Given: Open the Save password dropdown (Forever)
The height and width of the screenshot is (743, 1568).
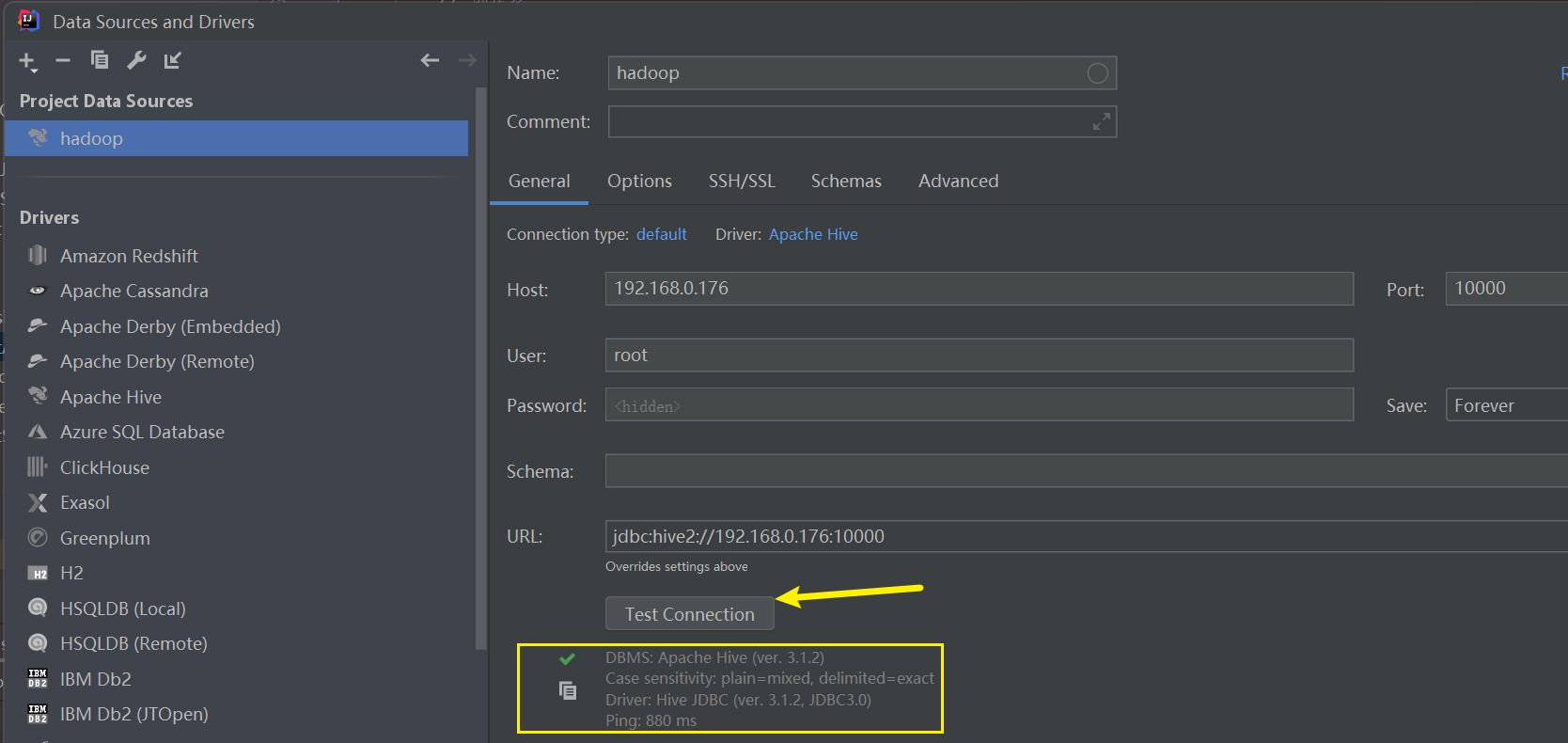Looking at the screenshot, I should coord(1506,405).
